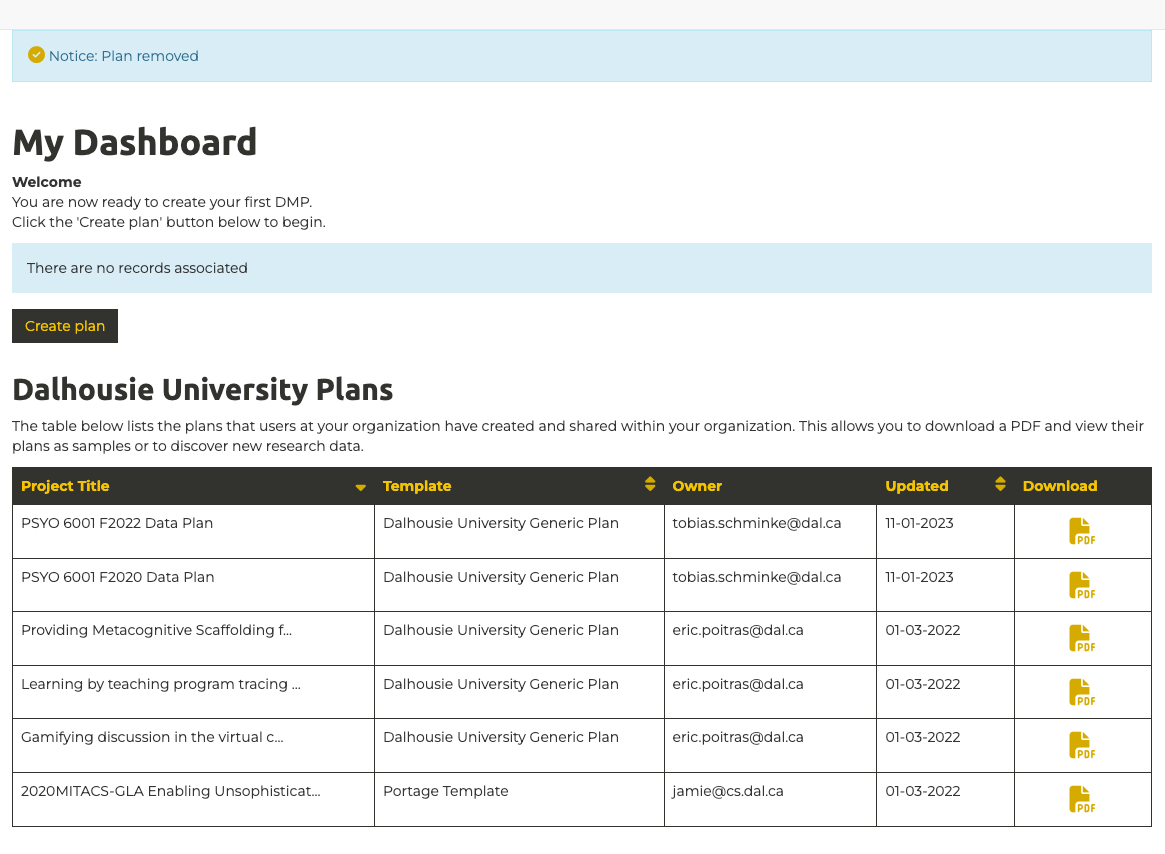1165x854 pixels.
Task: Download PDF for Providing Metacognitive Scaffolding plan
Action: [x=1081, y=638]
